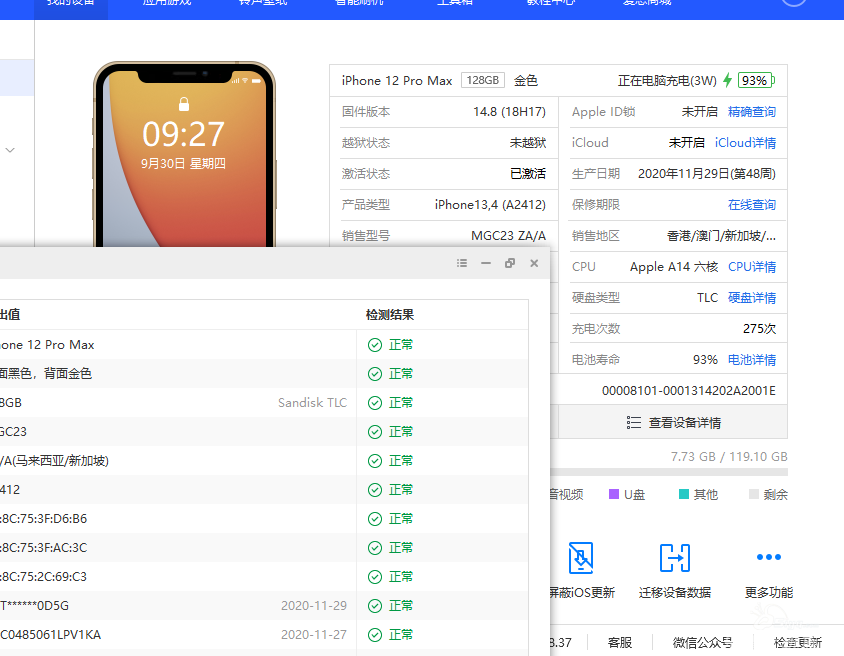Click the 正常 check icon for the GC23 row
Image resolution: width=844 pixels, height=656 pixels.
[x=375, y=432]
